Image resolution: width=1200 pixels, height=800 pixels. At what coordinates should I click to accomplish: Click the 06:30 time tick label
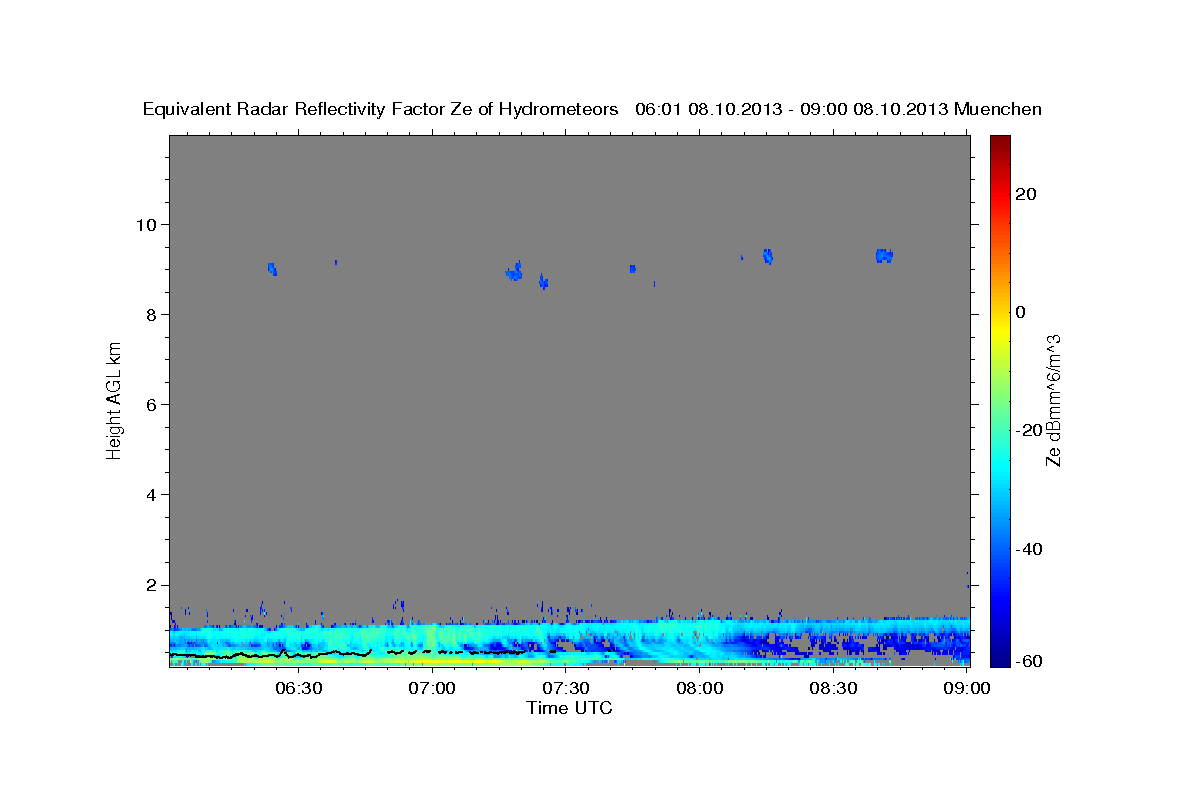tap(301, 688)
